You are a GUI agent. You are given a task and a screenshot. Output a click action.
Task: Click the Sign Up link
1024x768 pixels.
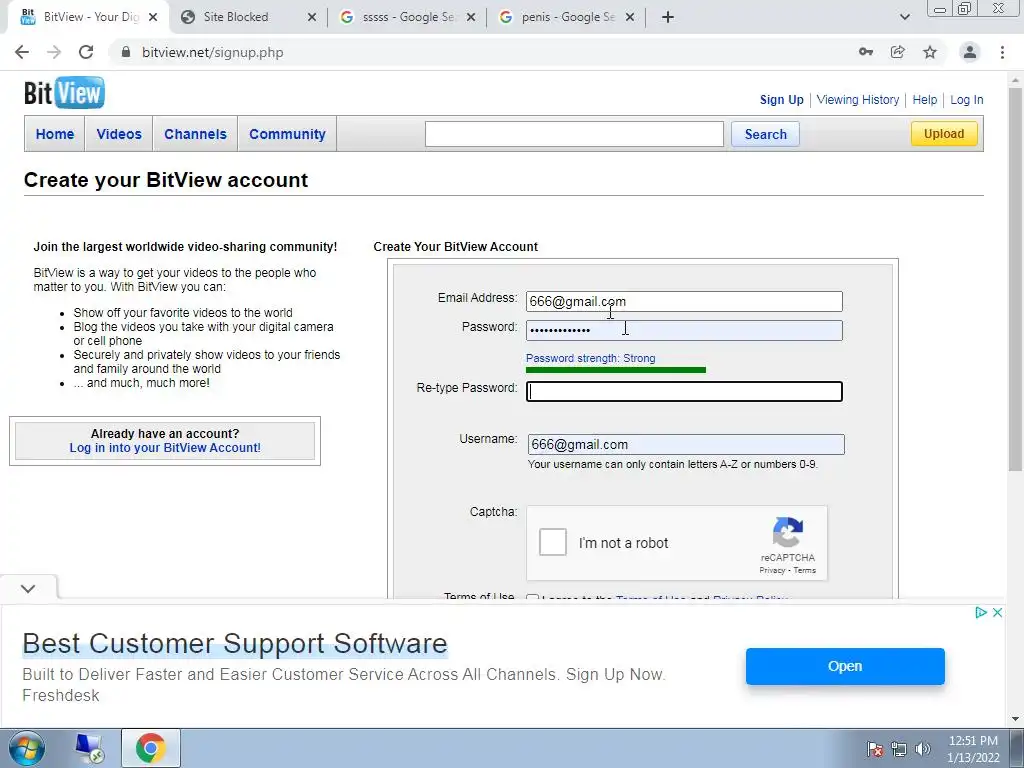click(x=781, y=100)
